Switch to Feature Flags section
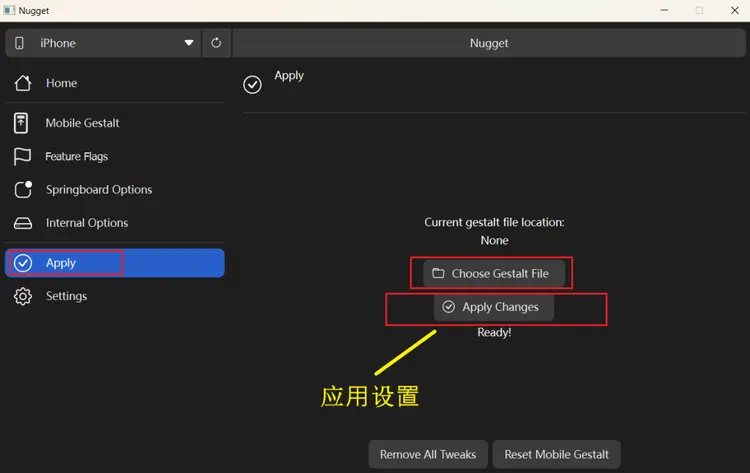The height and width of the screenshot is (473, 750). click(x=76, y=157)
